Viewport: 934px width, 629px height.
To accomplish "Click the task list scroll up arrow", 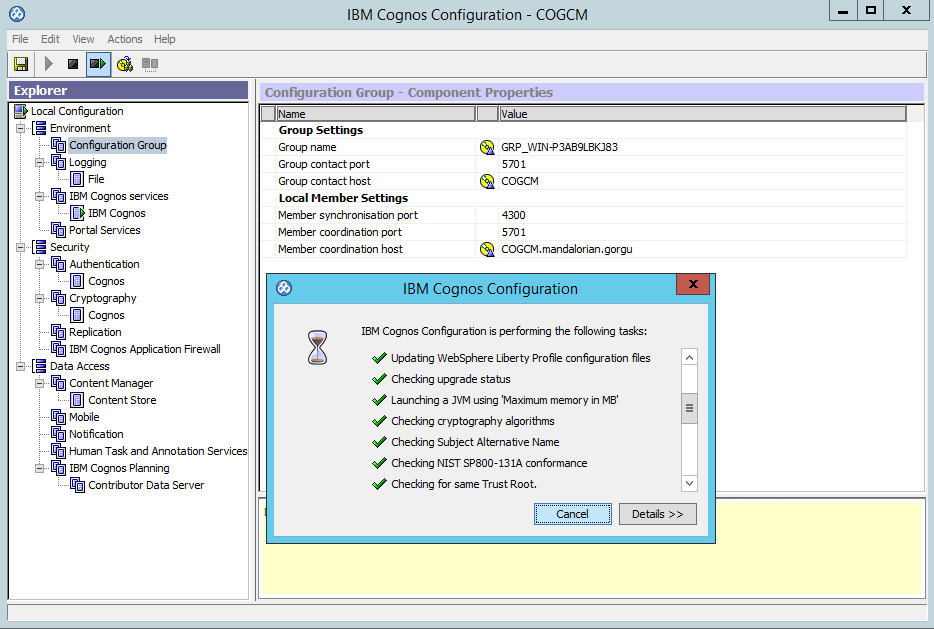I will point(689,357).
